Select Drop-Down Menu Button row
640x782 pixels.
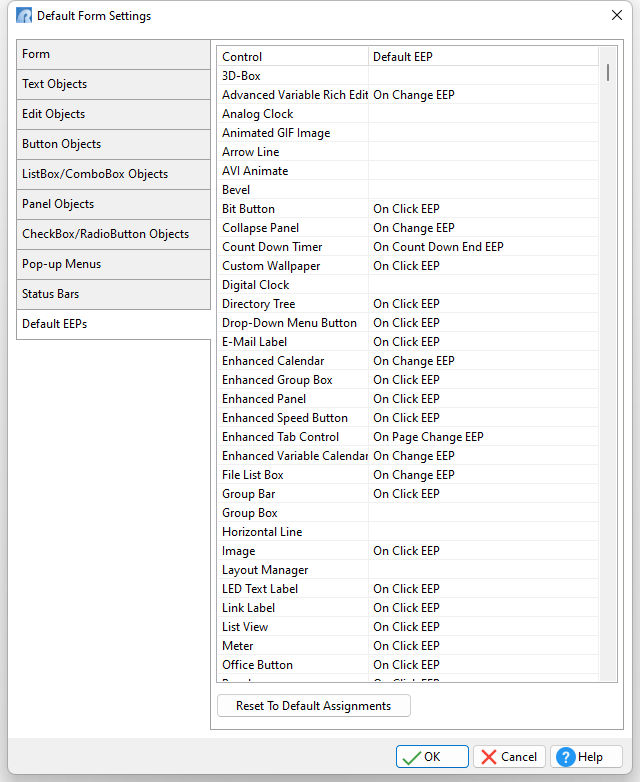[408, 323]
